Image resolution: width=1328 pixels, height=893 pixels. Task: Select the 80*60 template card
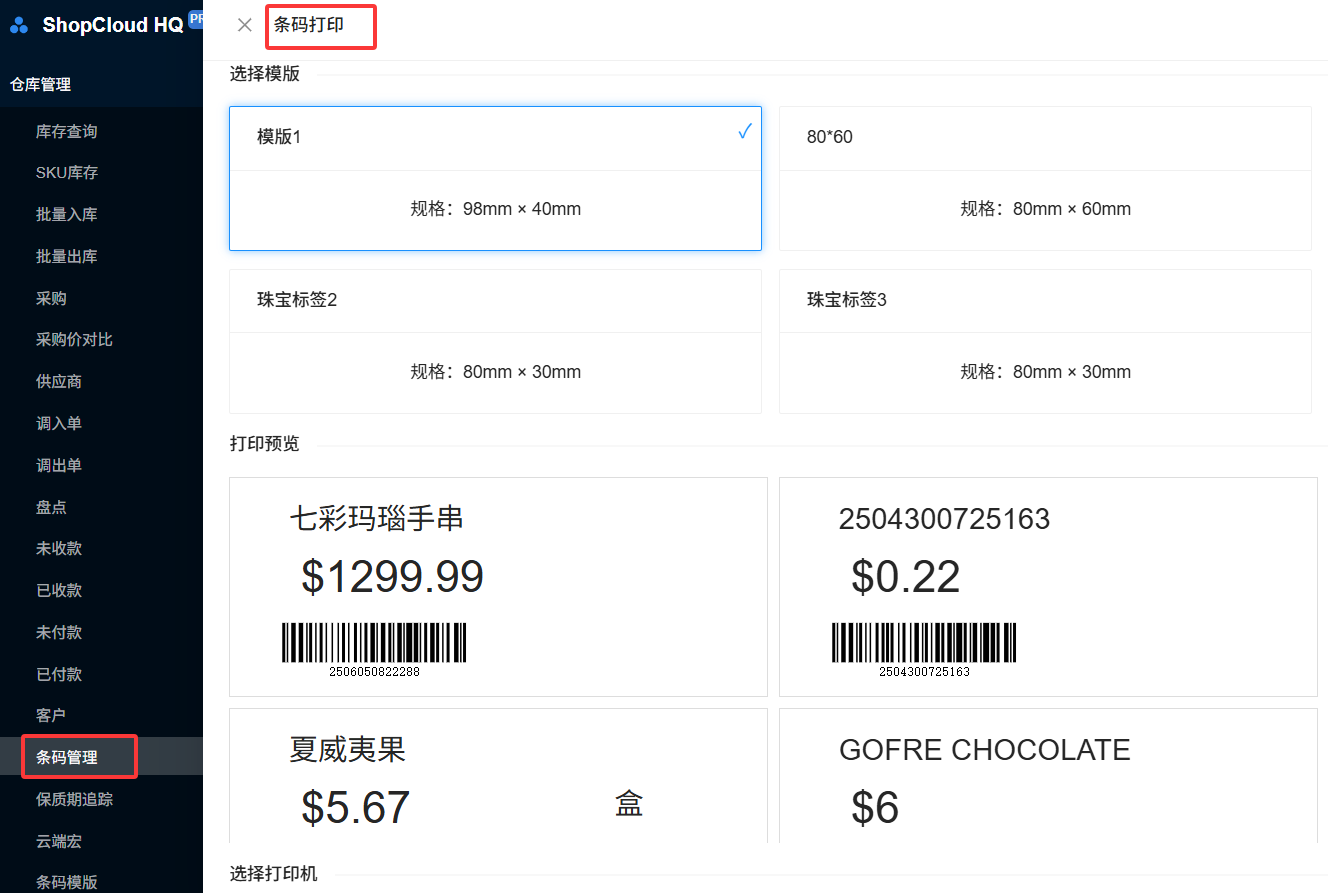click(x=1045, y=178)
